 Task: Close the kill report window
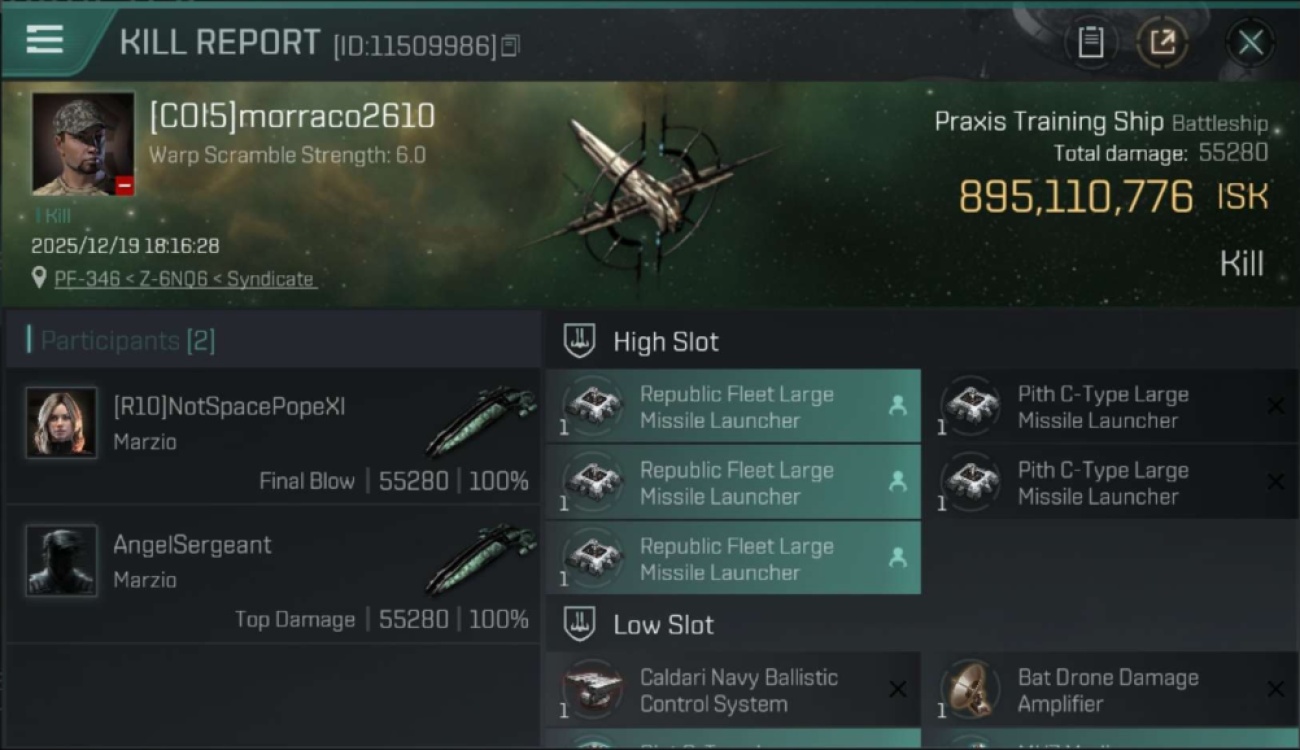tap(1250, 42)
